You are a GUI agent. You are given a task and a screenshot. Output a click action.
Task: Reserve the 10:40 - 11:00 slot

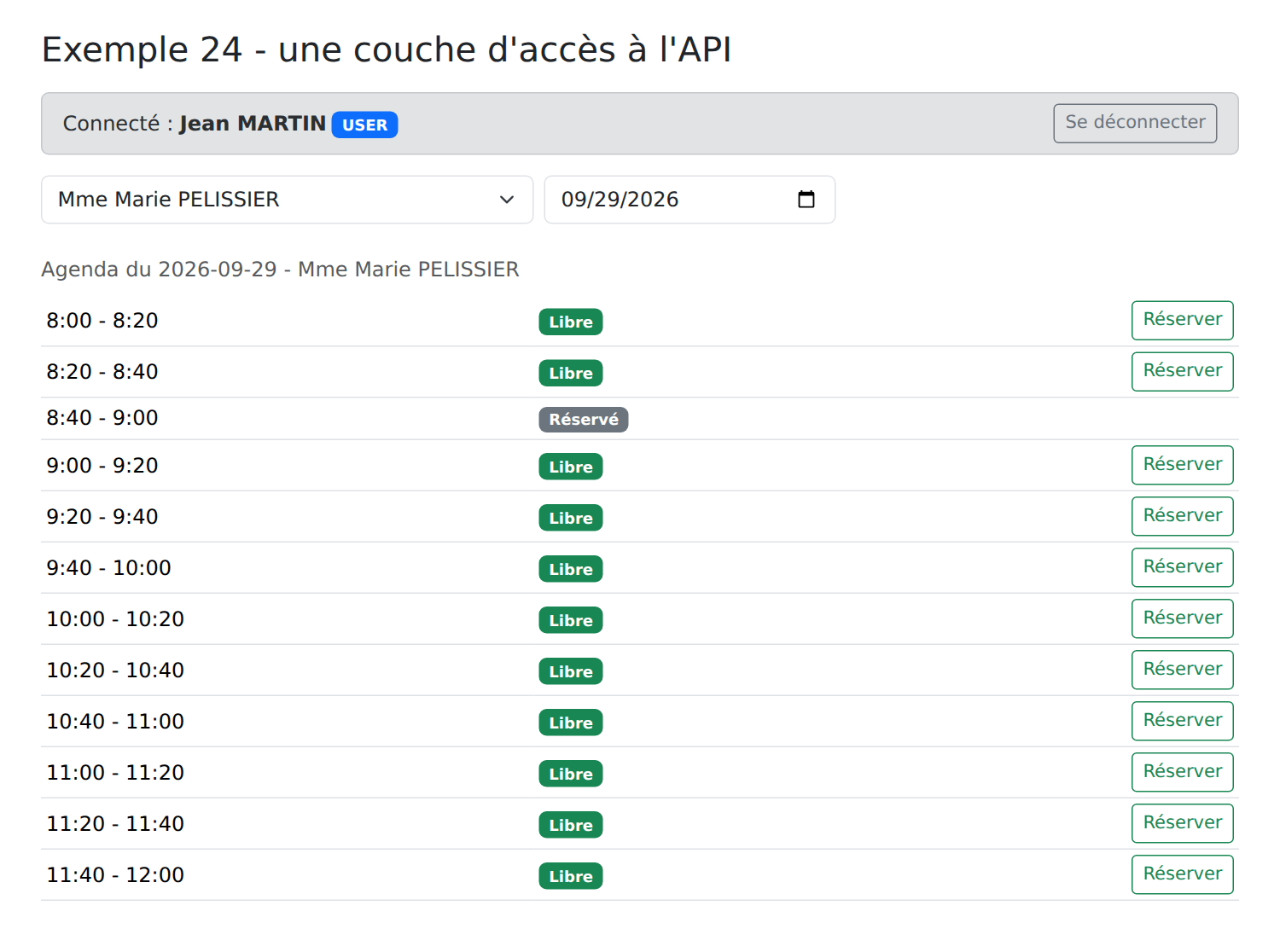(1183, 721)
